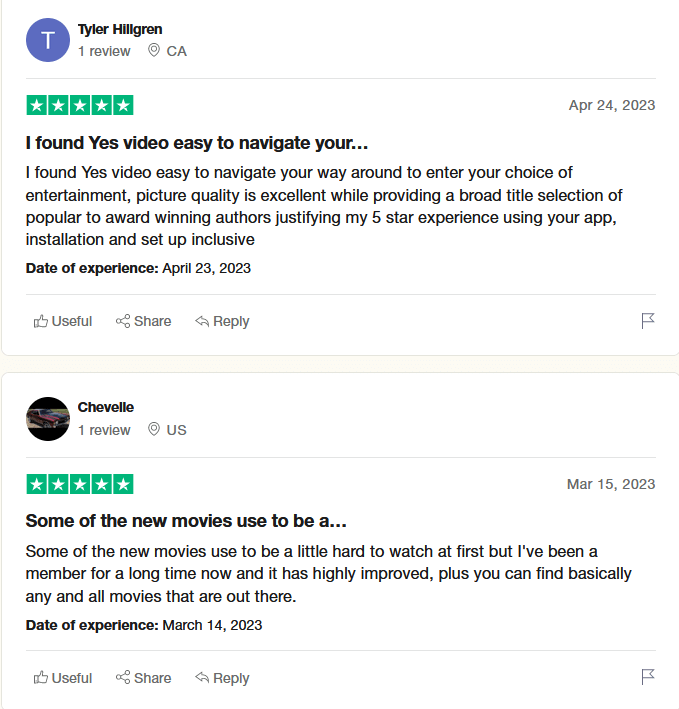Mark Tyler Hillgren's review as Useful

tap(63, 321)
